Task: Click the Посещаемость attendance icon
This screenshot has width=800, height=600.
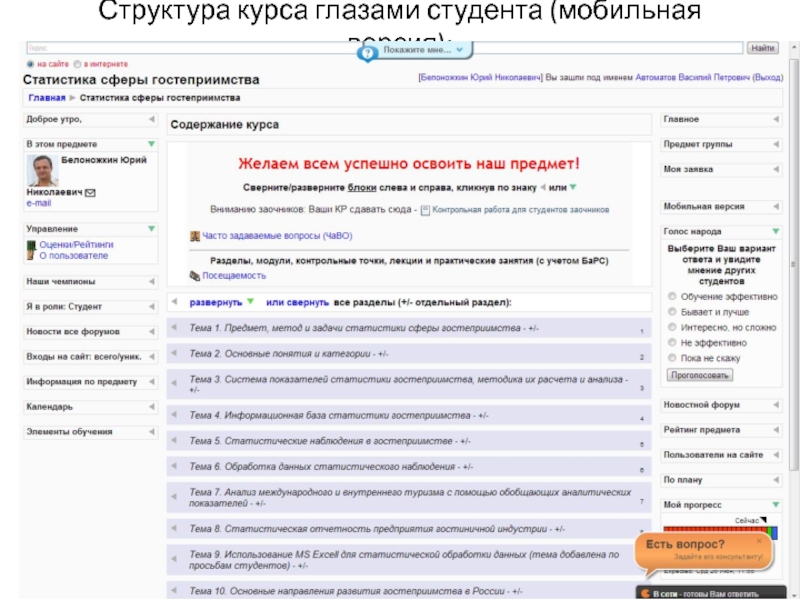Action: [195, 275]
